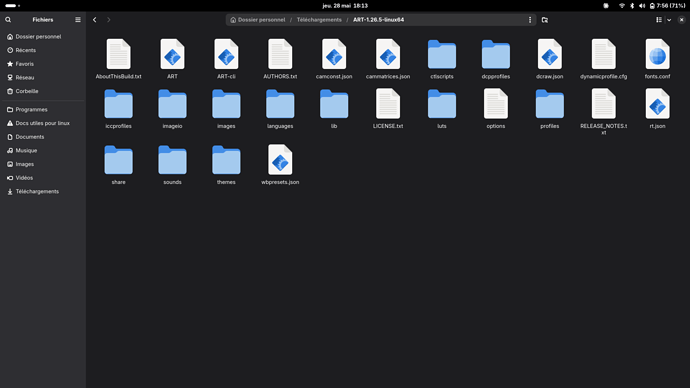The height and width of the screenshot is (388, 690).
Task: Open Vidéos in the sidebar
Action: click(x=43, y=178)
